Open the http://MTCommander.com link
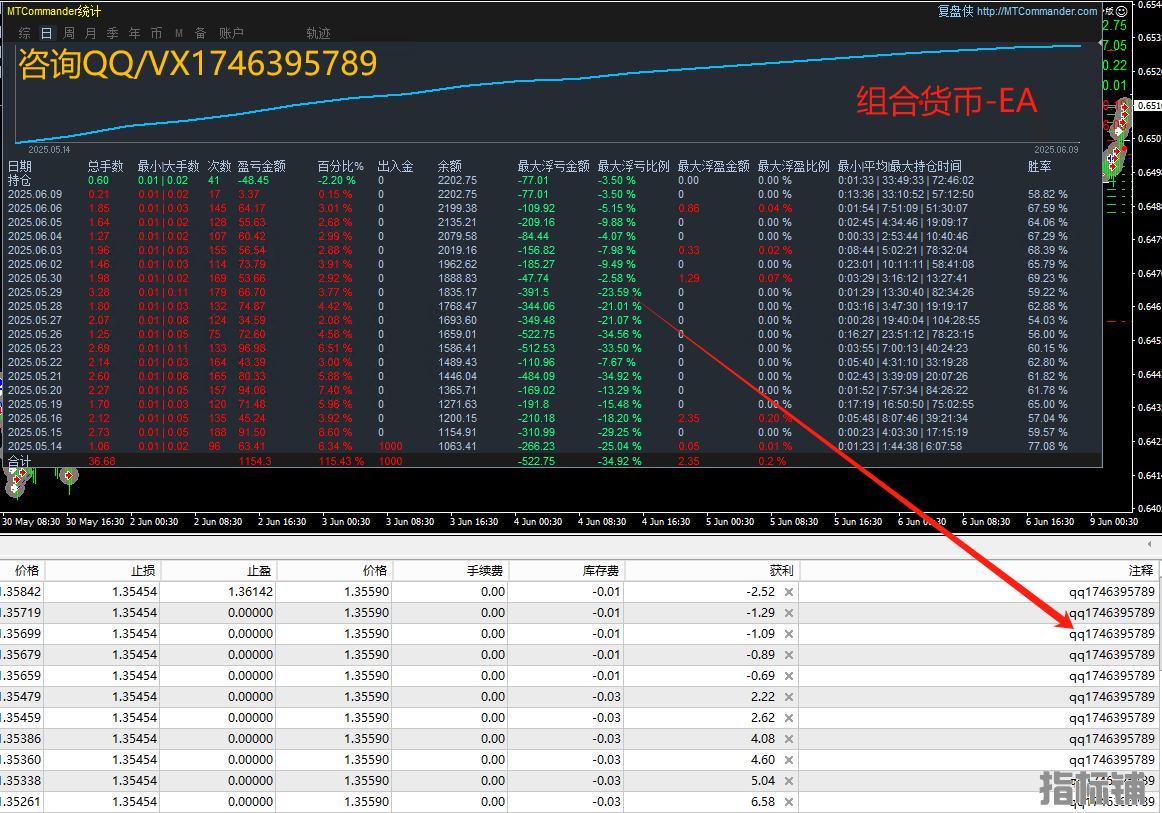 point(1037,11)
